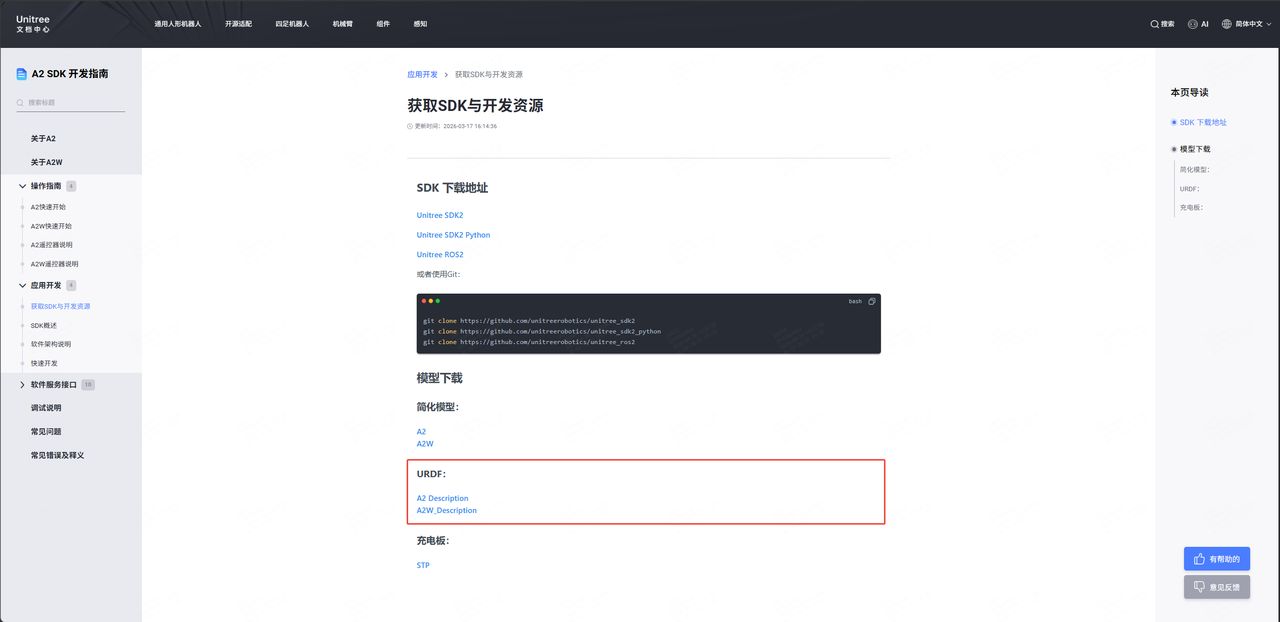Jump to 充电板 in 本页导读
This screenshot has height=622, width=1280.
point(1191,207)
